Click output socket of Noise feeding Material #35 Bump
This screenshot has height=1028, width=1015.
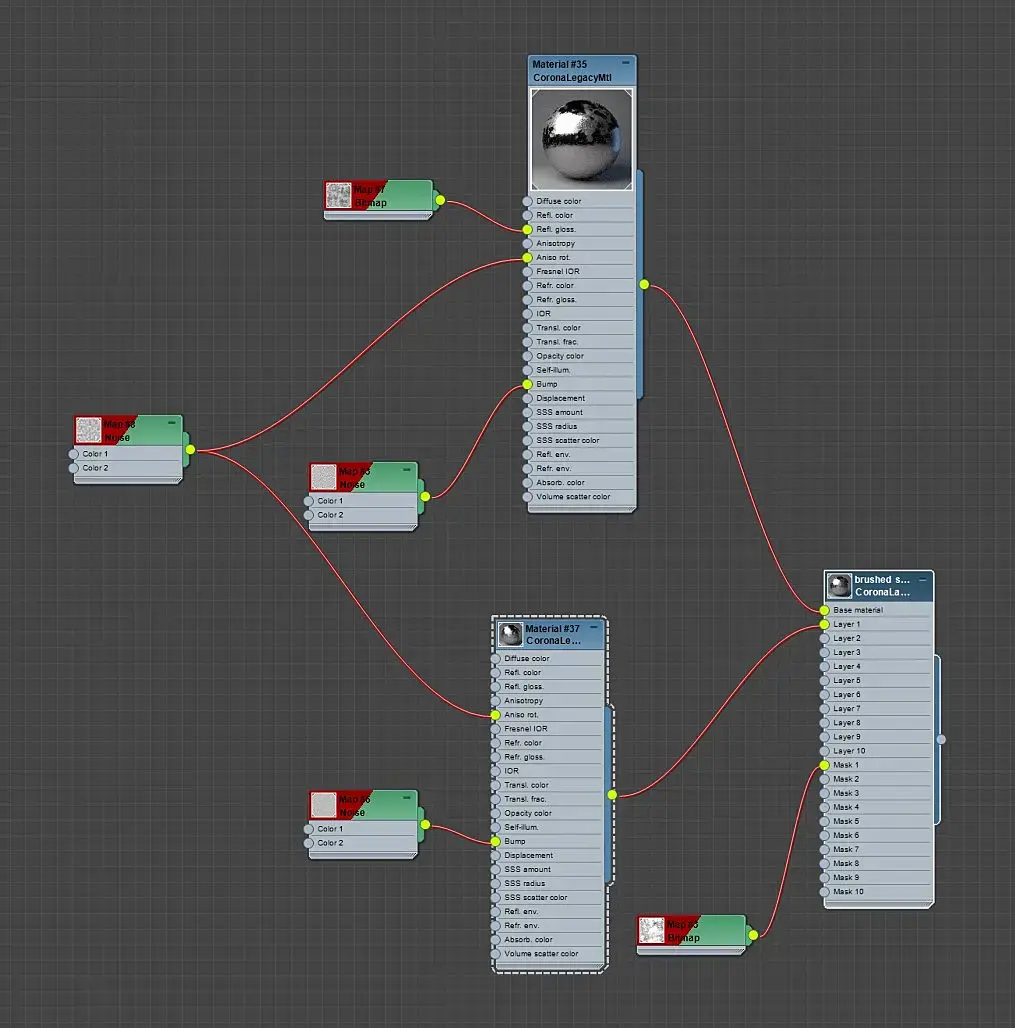[x=426, y=496]
